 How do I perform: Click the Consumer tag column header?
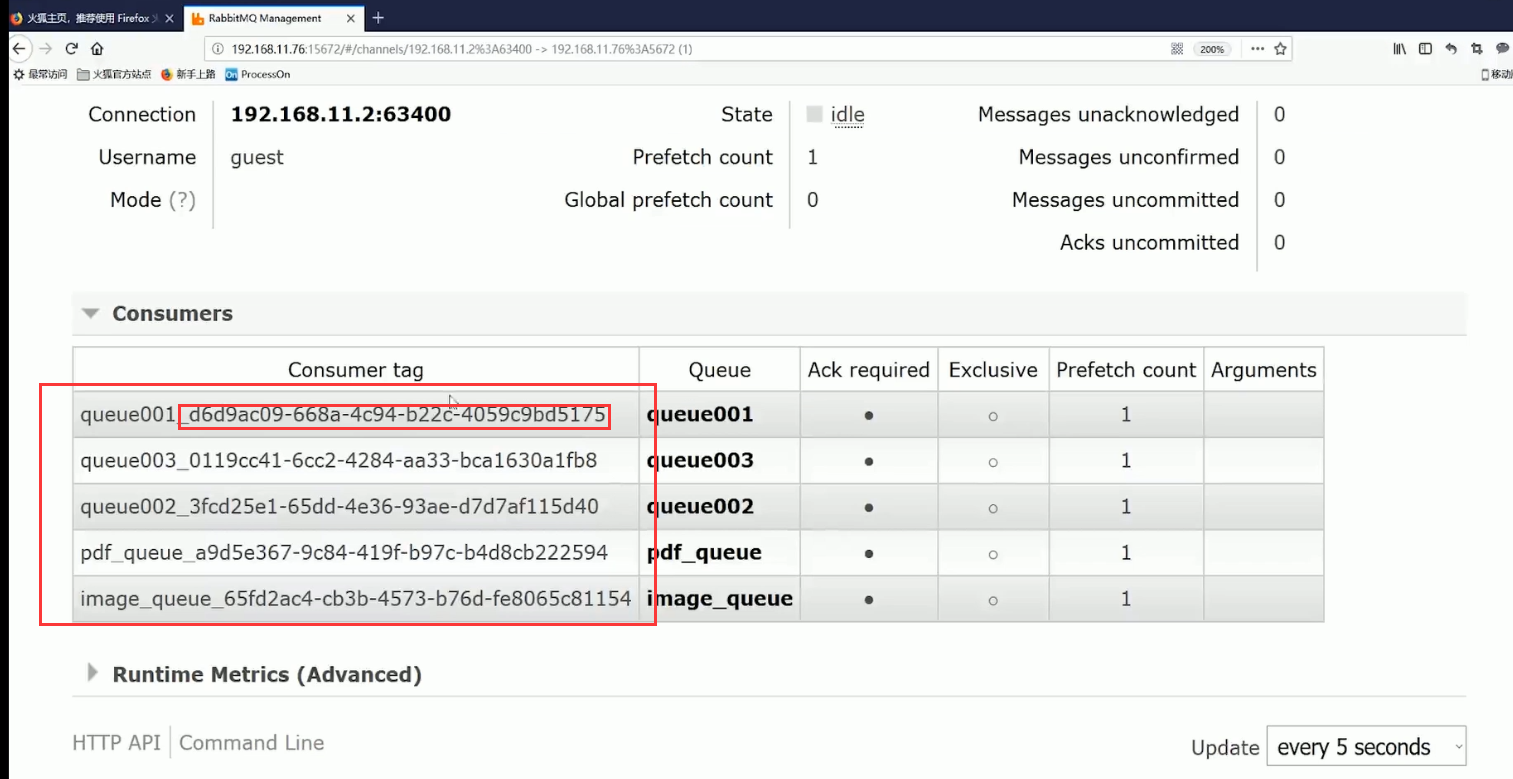coord(356,370)
